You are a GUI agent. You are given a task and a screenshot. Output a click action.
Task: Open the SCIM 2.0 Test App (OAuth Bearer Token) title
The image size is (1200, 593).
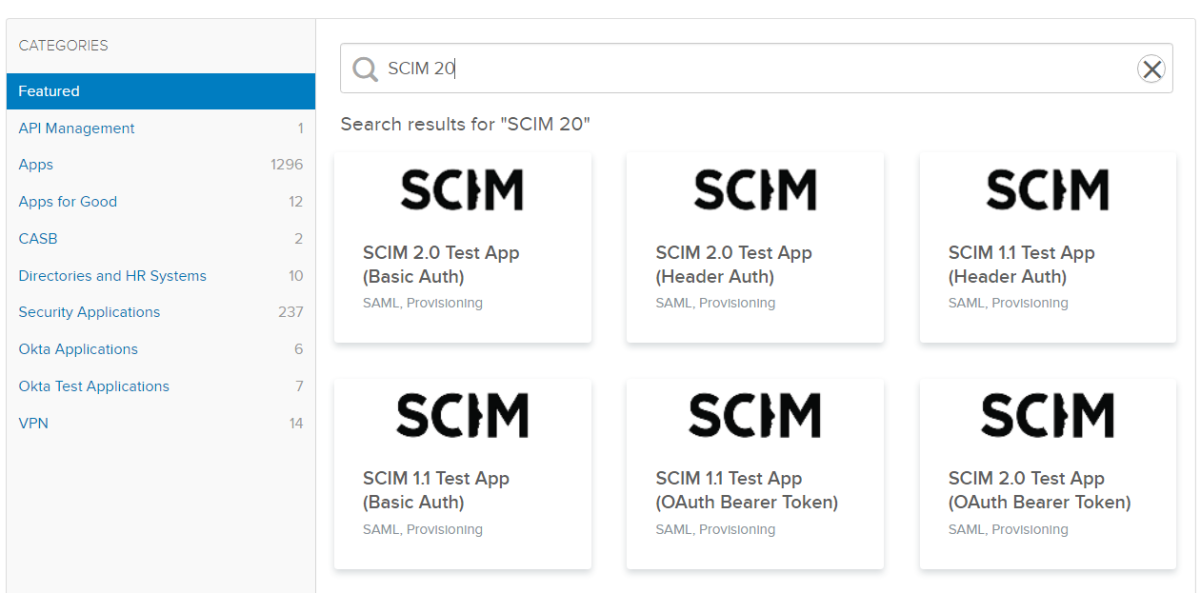1039,490
